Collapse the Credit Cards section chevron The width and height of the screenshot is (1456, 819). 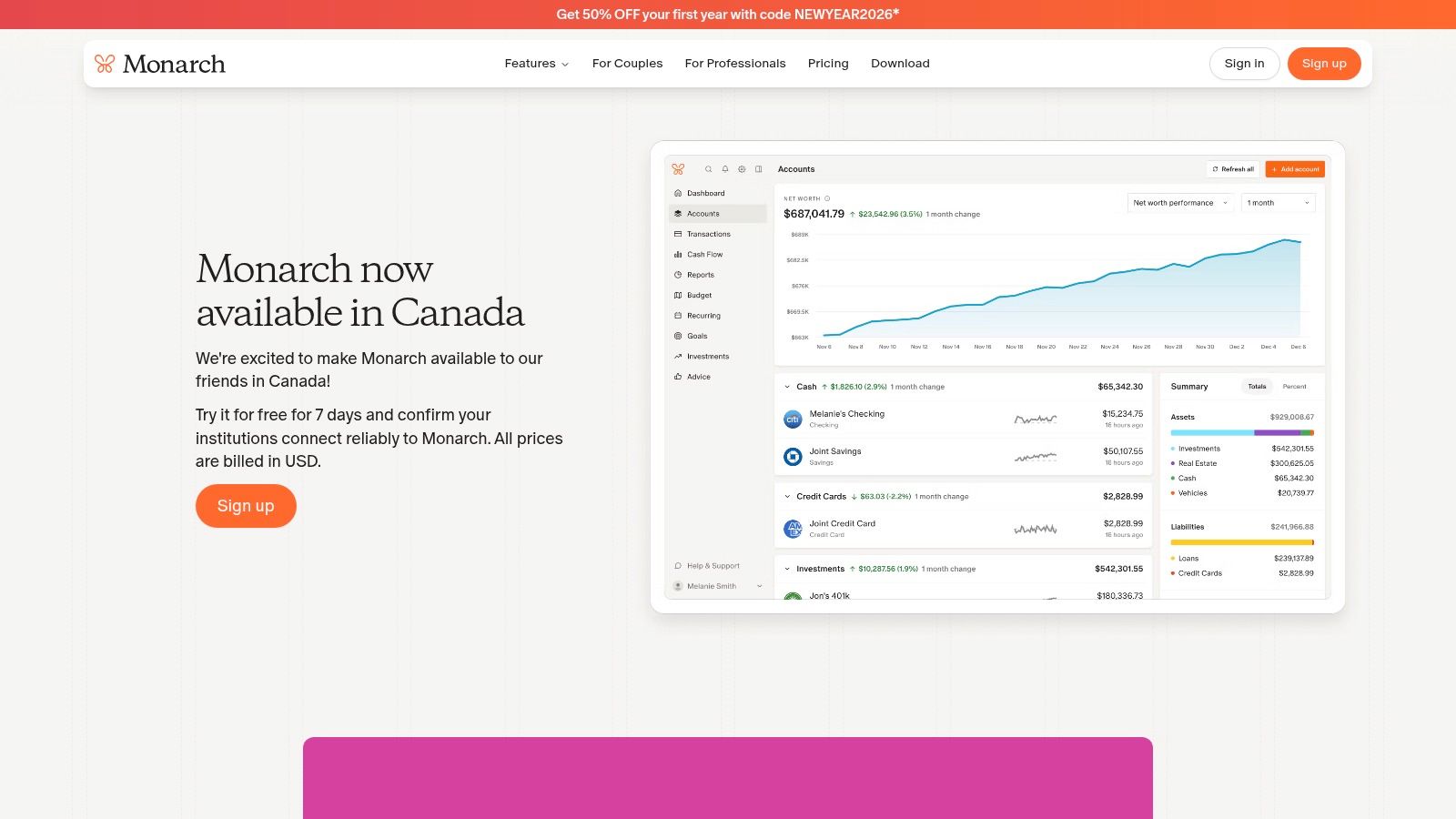787,497
